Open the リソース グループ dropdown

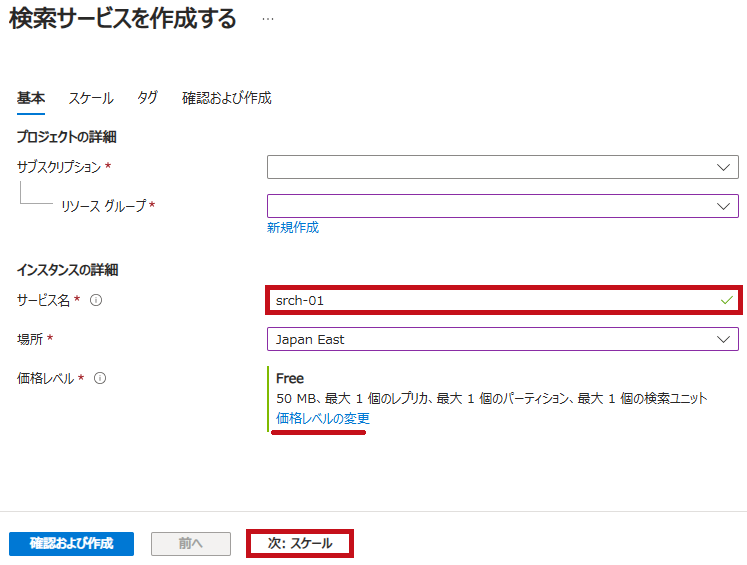coord(503,206)
